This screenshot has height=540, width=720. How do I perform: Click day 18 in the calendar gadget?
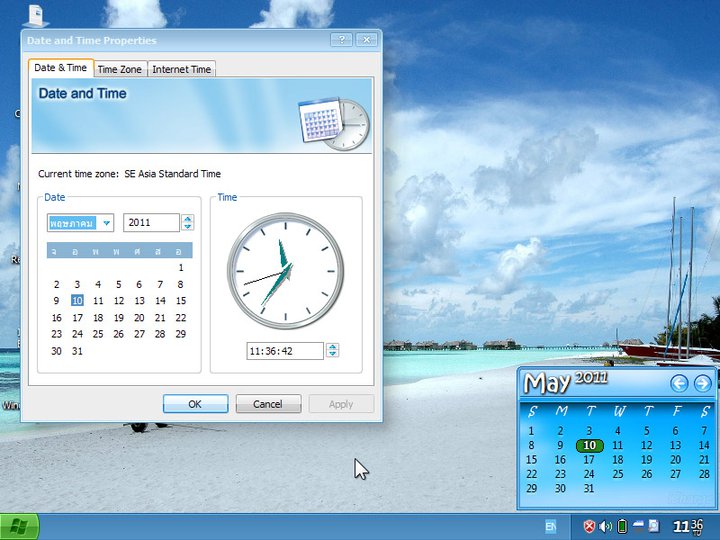(x=618, y=460)
